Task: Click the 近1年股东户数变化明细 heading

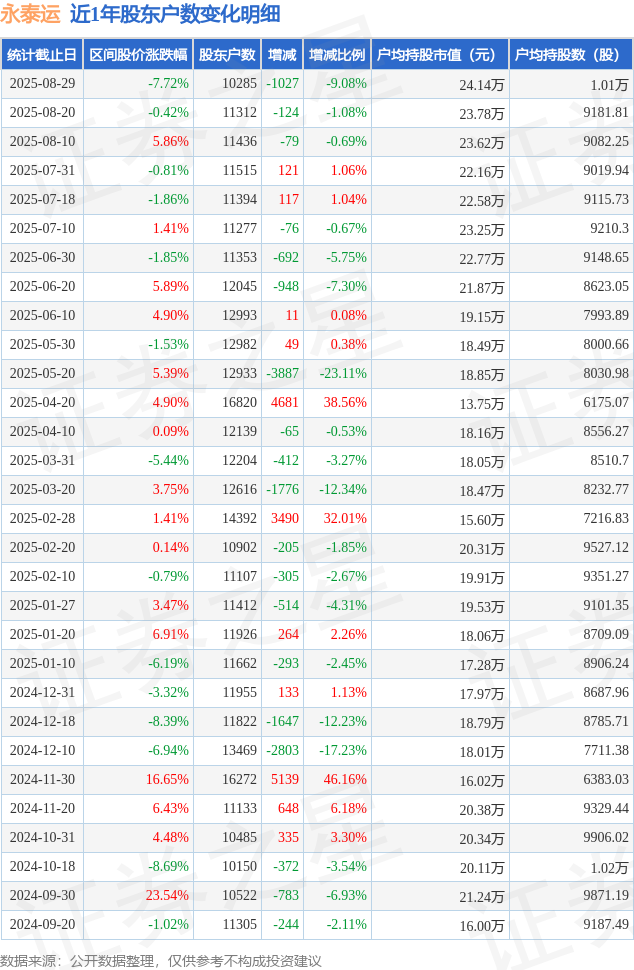Action: (x=175, y=14)
